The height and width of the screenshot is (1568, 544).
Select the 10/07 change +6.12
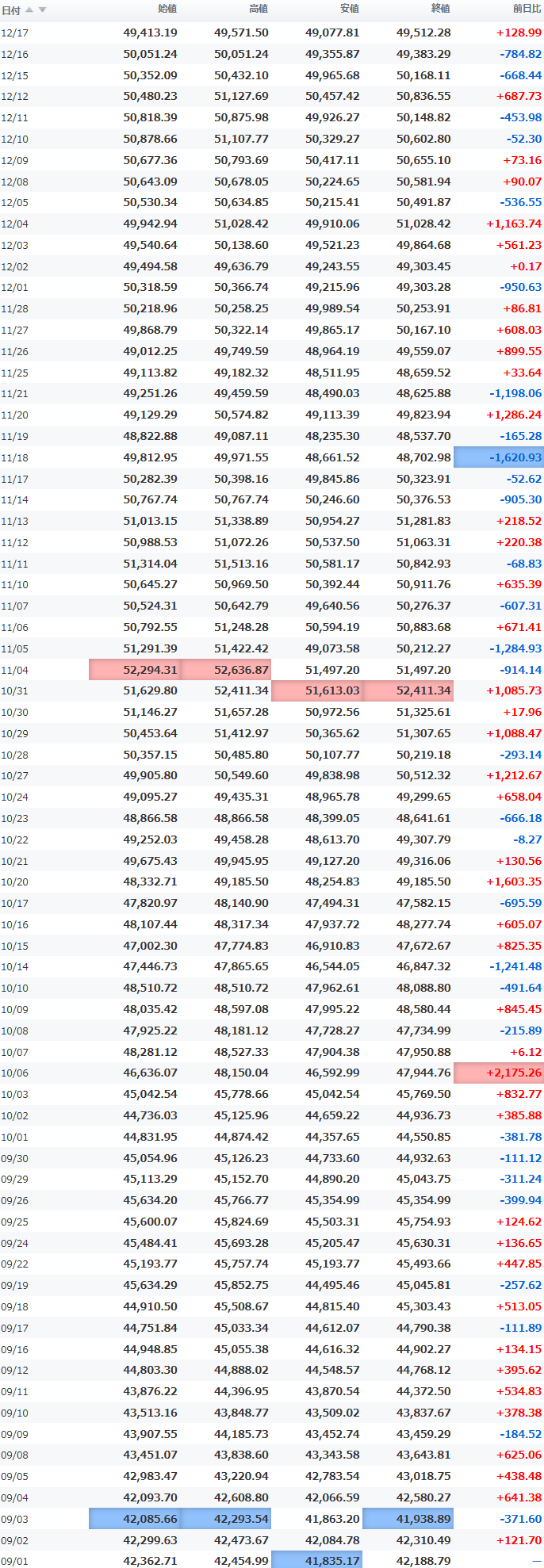[x=526, y=1052]
